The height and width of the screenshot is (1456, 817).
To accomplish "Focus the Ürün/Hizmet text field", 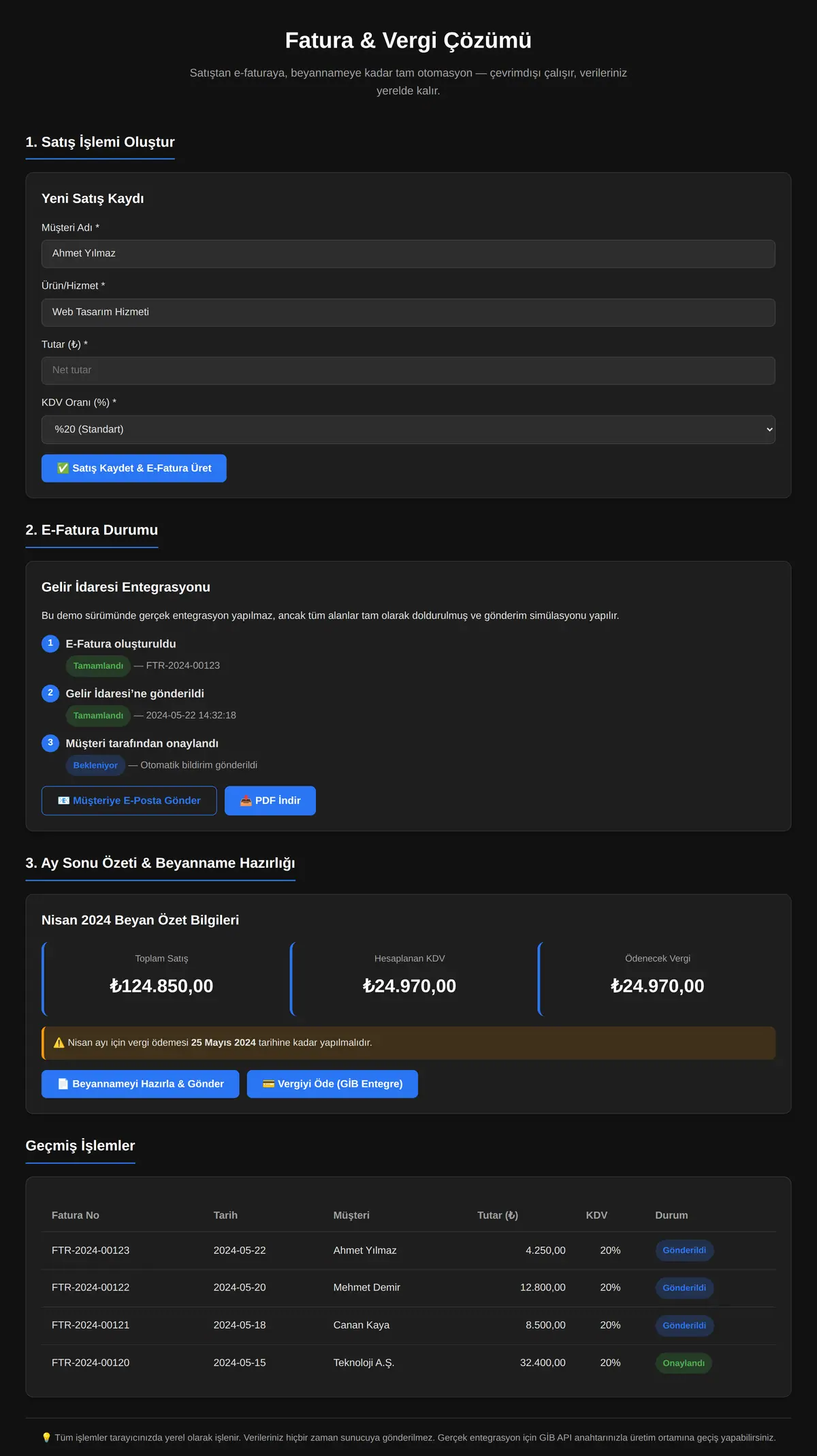I will click(x=408, y=312).
